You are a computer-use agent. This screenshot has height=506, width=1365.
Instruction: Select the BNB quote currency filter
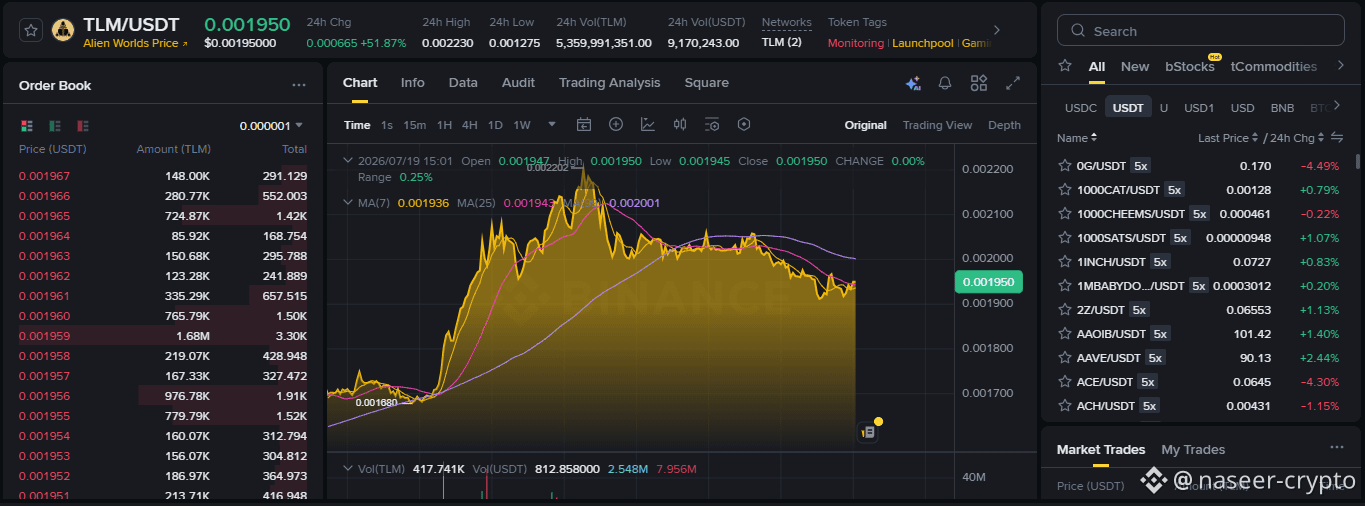pyautogui.click(x=1282, y=108)
